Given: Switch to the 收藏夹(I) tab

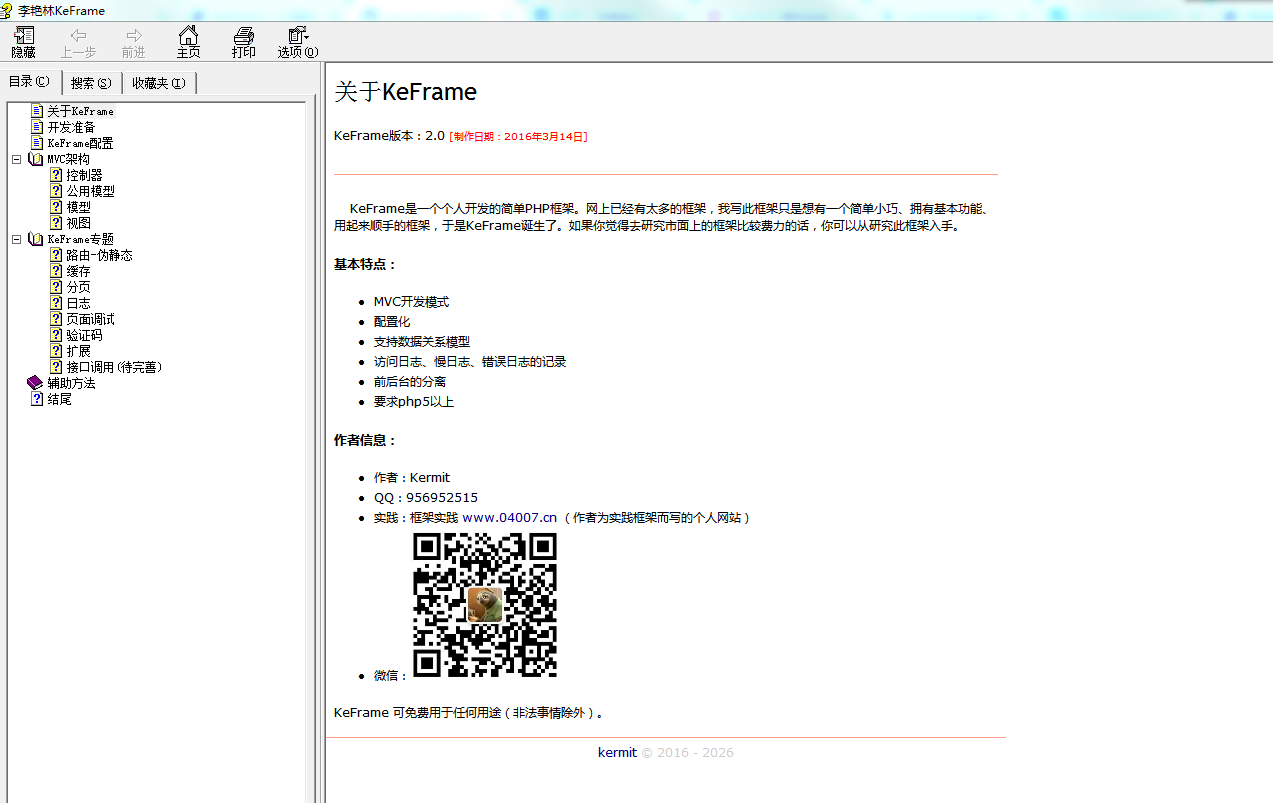Looking at the screenshot, I should pos(159,83).
